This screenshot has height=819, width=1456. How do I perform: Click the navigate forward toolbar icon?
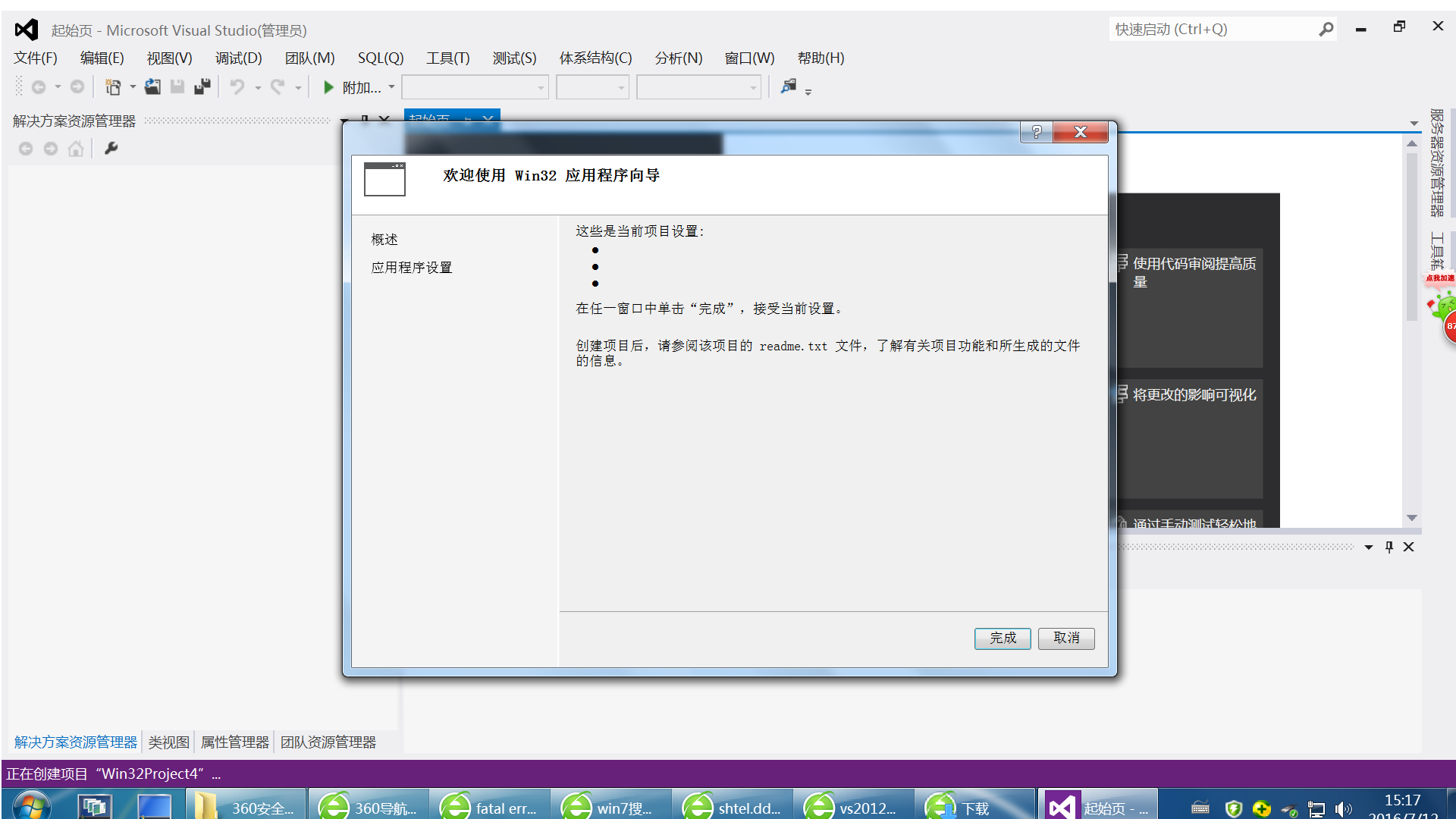tap(77, 88)
